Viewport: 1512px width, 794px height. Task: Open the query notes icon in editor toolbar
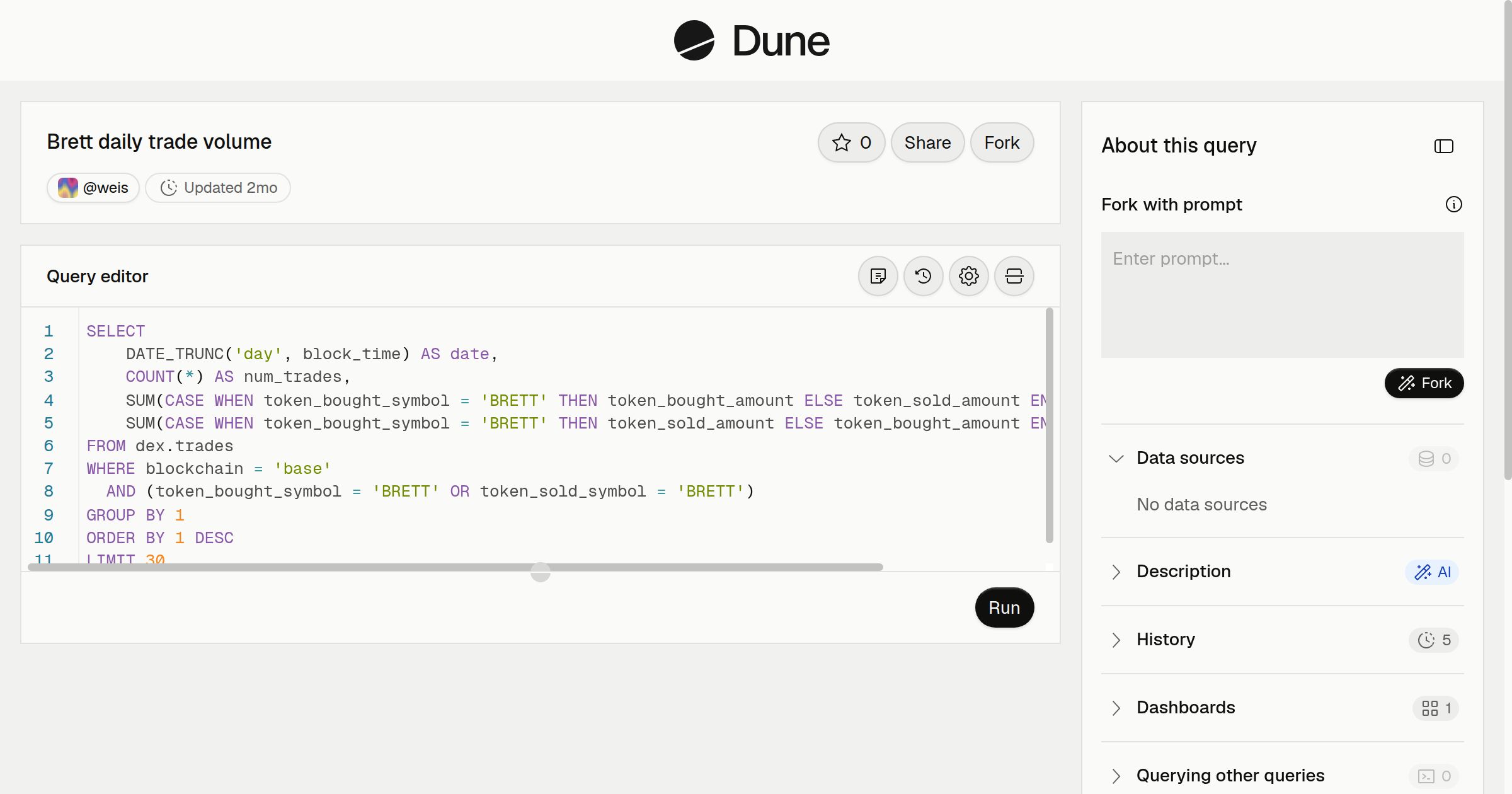[x=878, y=276]
